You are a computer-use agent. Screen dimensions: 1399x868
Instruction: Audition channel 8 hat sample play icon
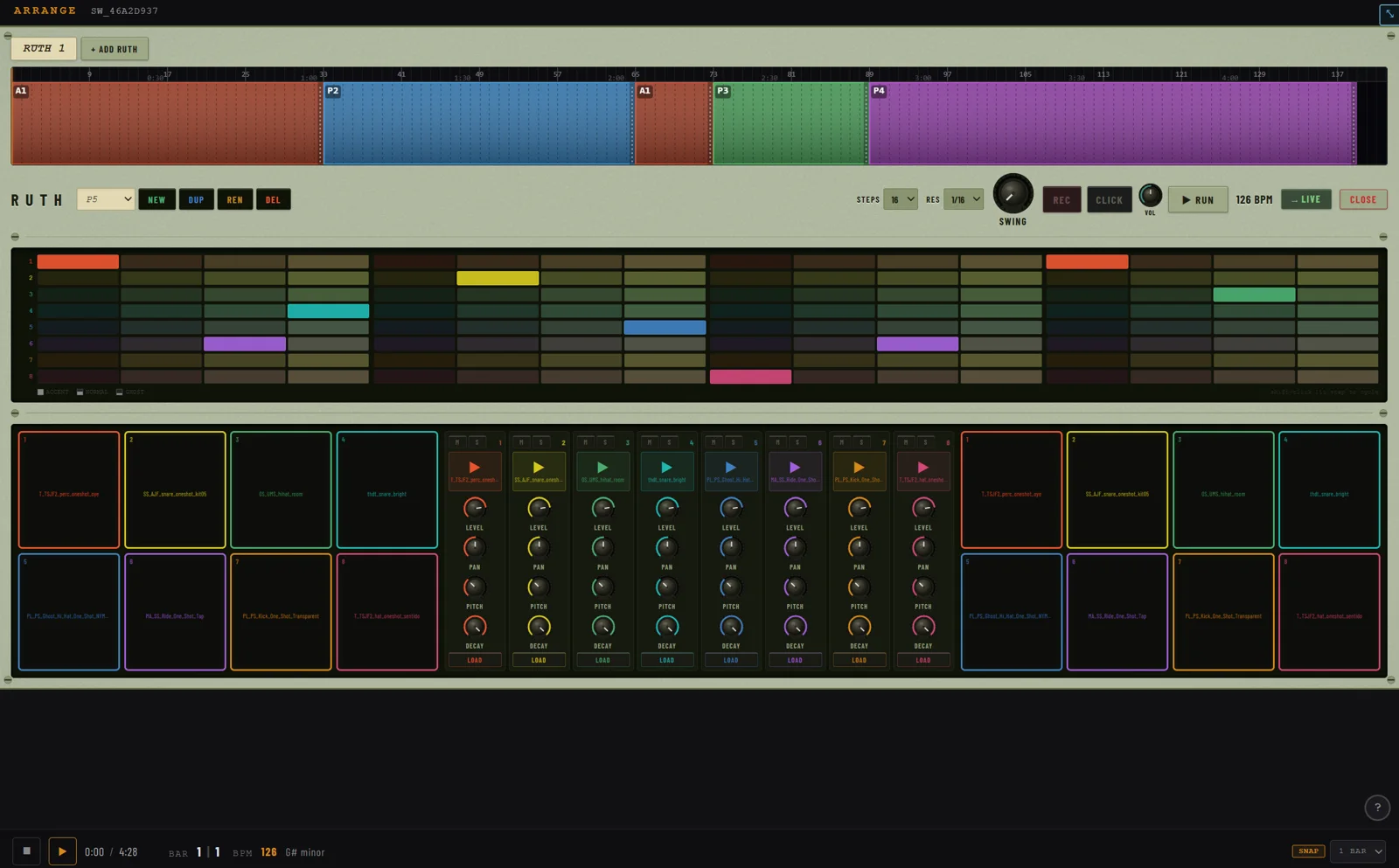click(922, 468)
